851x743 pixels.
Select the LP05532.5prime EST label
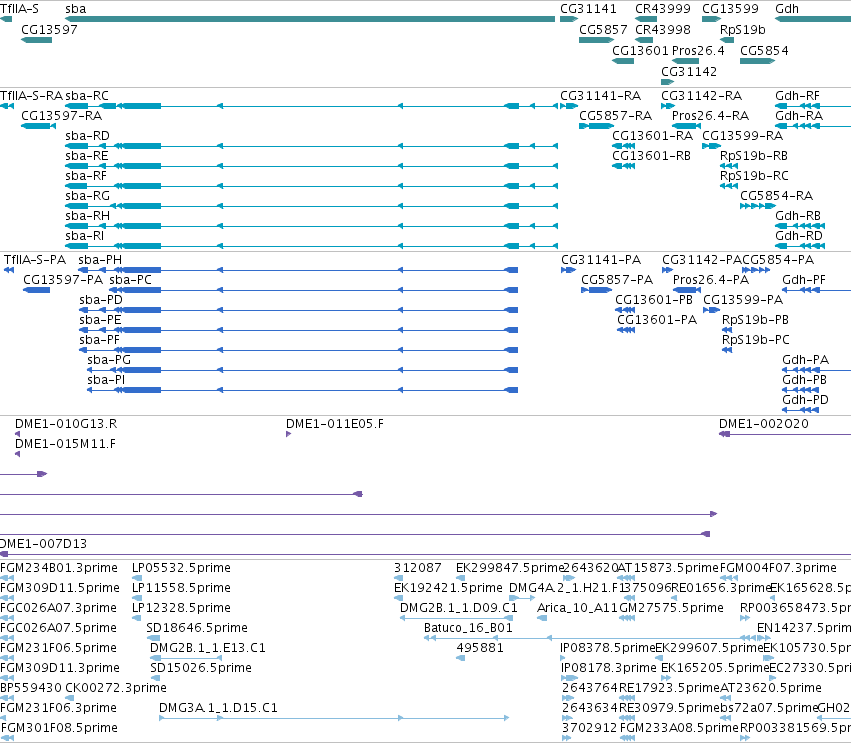click(x=181, y=568)
